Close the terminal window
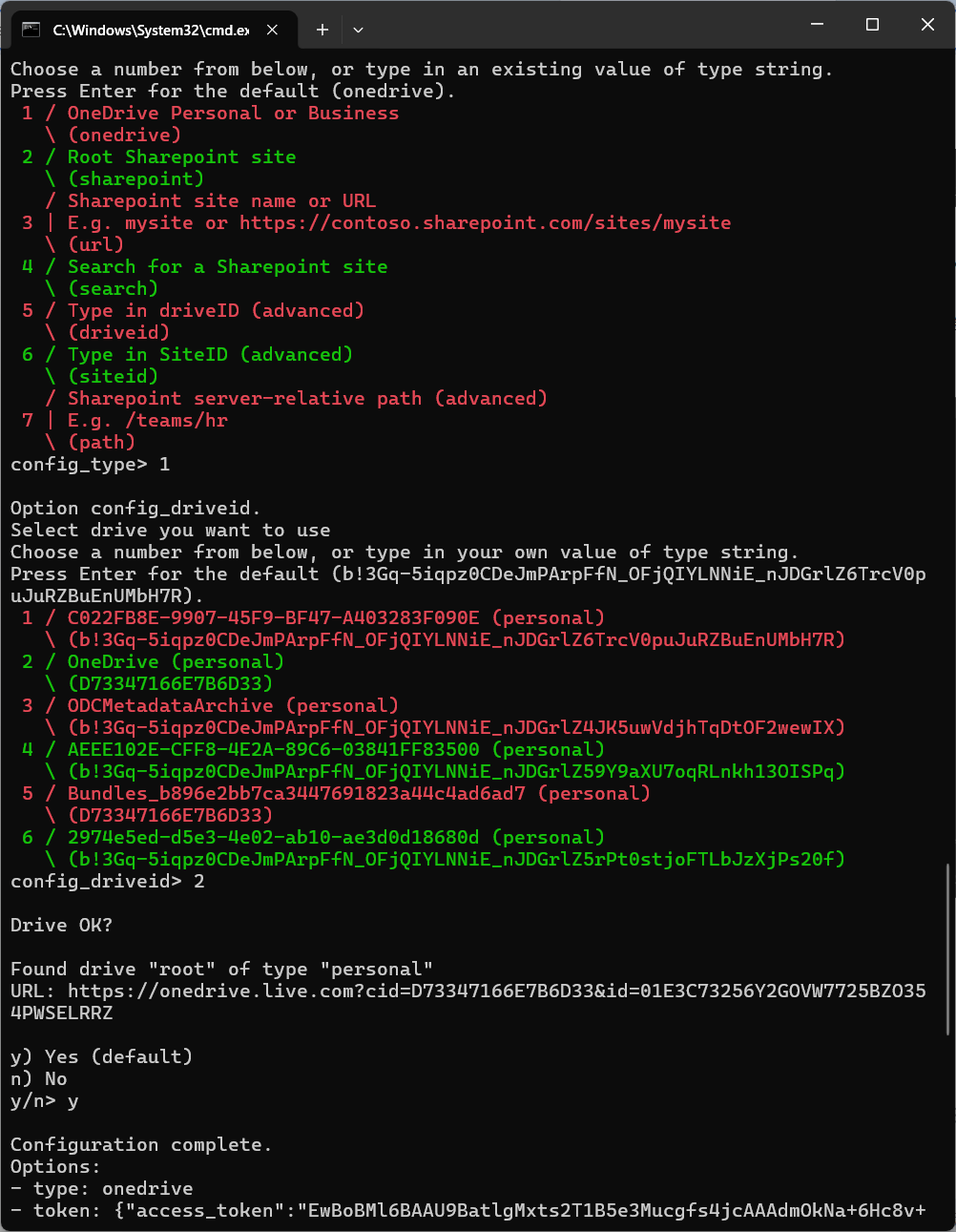 click(927, 25)
